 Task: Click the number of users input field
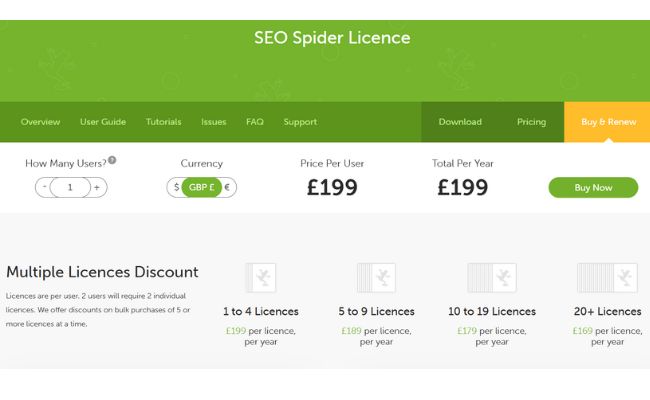[x=70, y=187]
